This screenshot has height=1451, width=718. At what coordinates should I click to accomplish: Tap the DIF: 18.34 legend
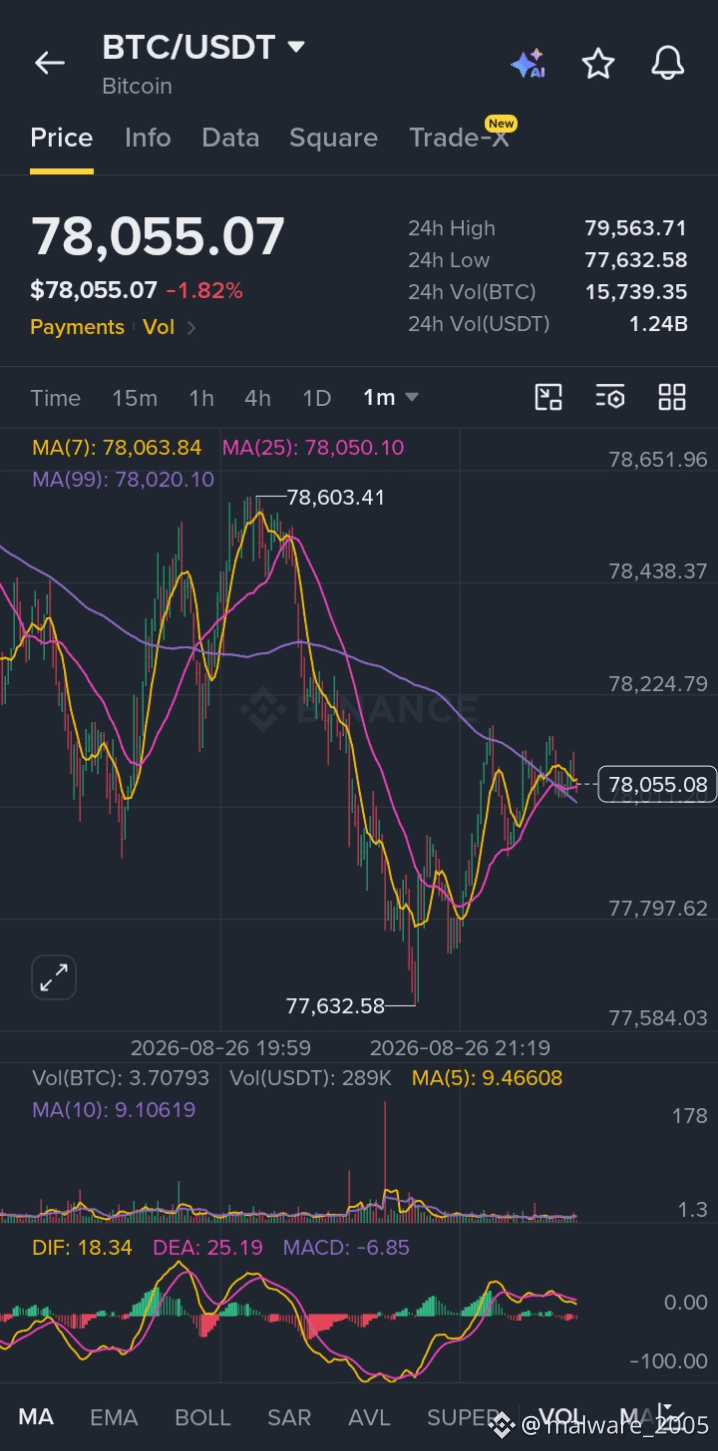tap(82, 1247)
